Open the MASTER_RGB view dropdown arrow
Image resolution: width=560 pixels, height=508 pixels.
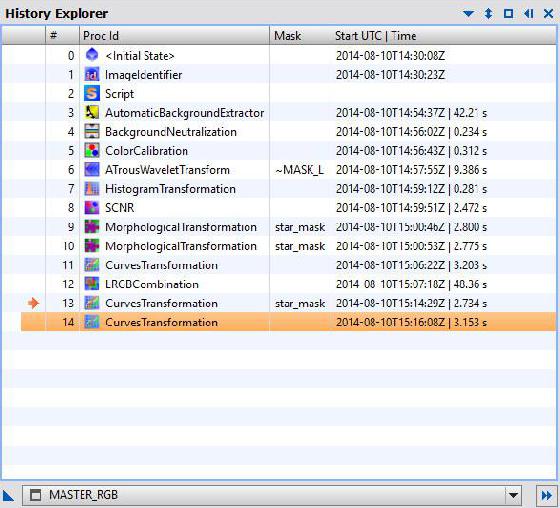pos(514,495)
